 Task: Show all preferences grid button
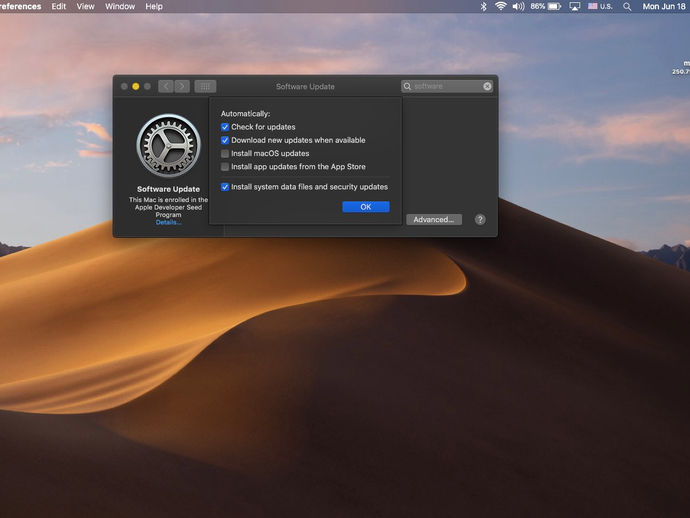[205, 86]
